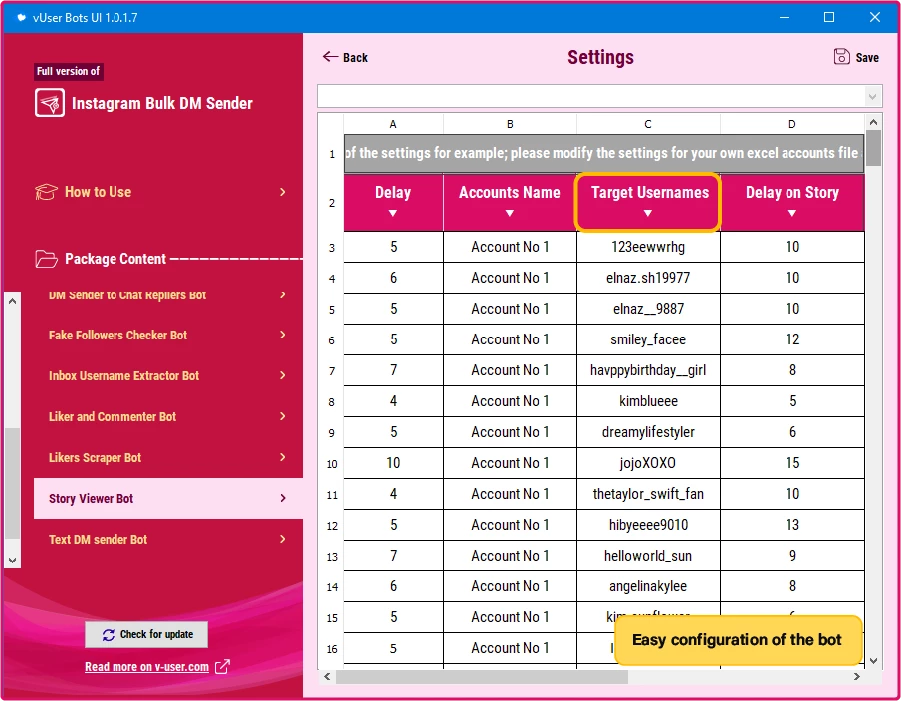
Task: Select row 10 header
Action: (332, 463)
